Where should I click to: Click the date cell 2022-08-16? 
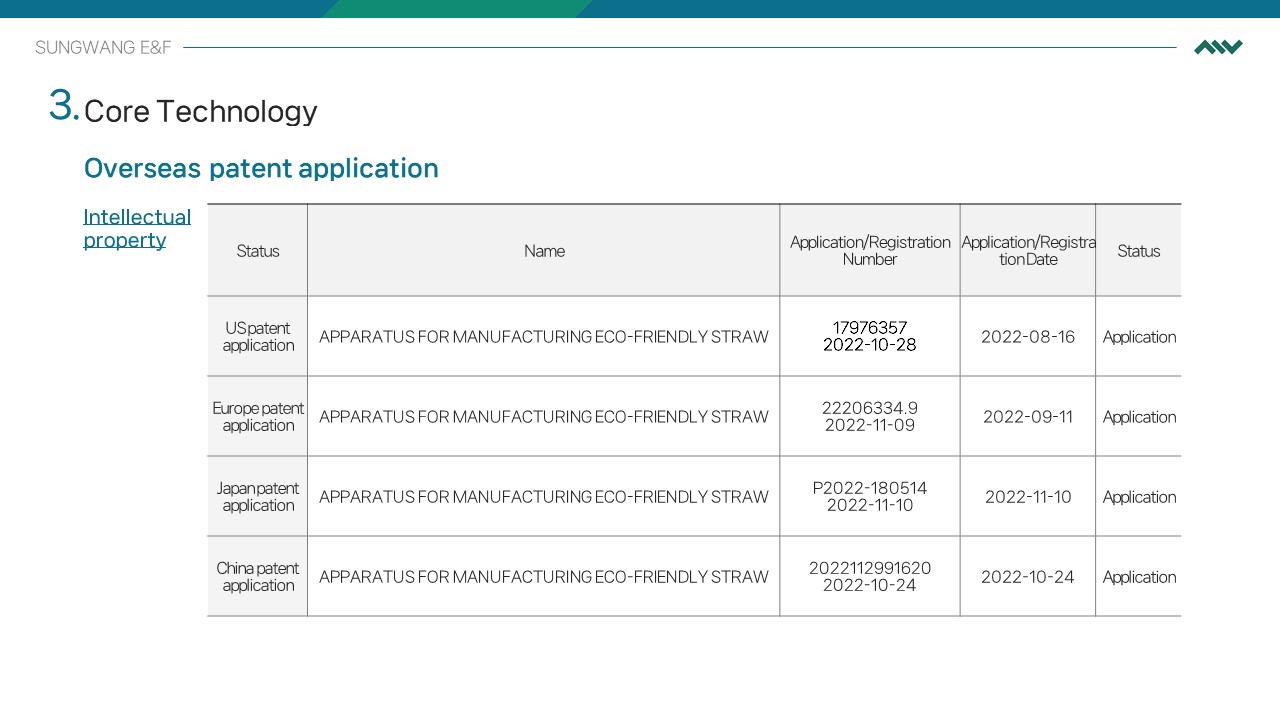pos(1028,337)
